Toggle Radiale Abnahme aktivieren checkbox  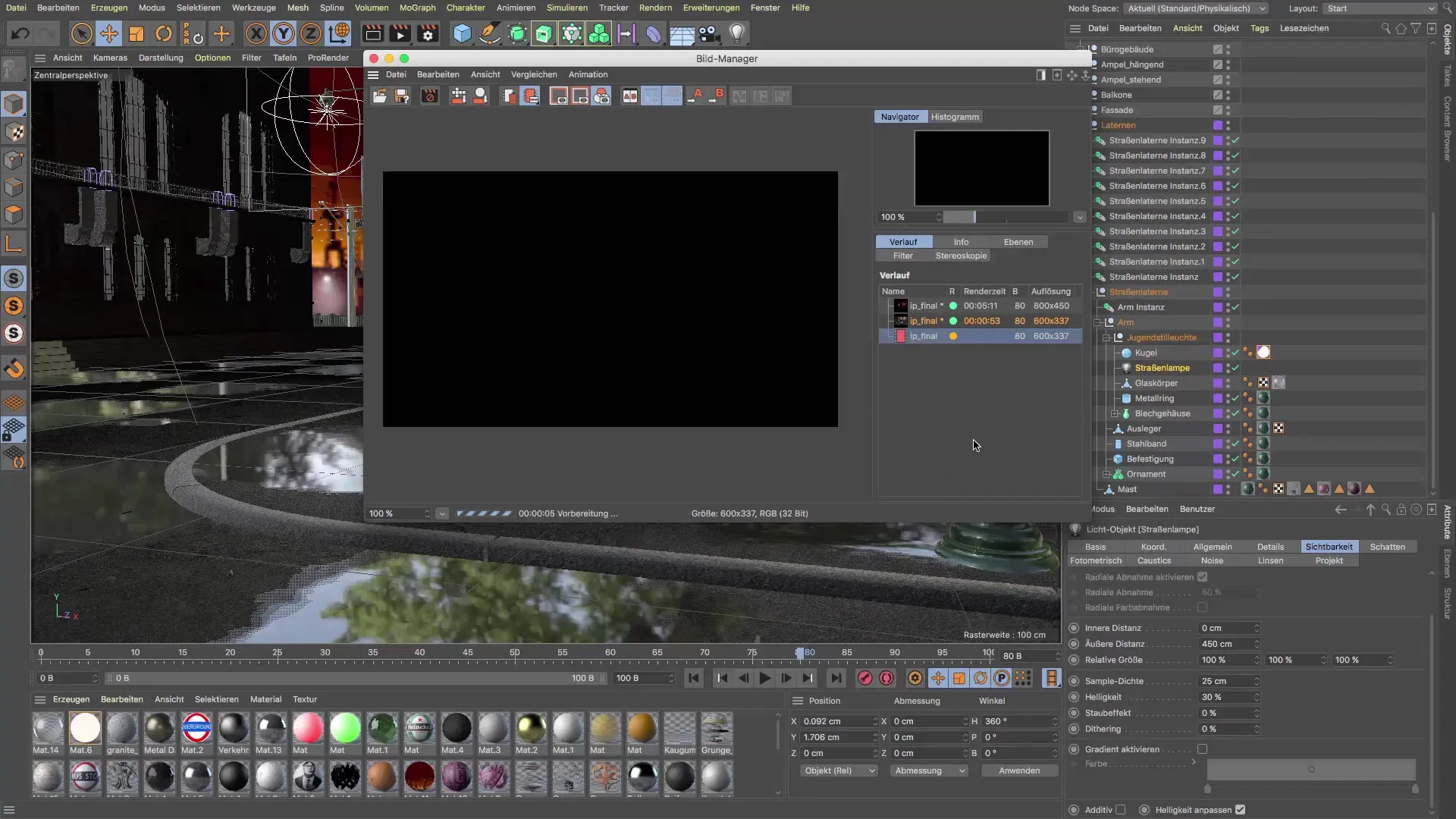[1202, 577]
